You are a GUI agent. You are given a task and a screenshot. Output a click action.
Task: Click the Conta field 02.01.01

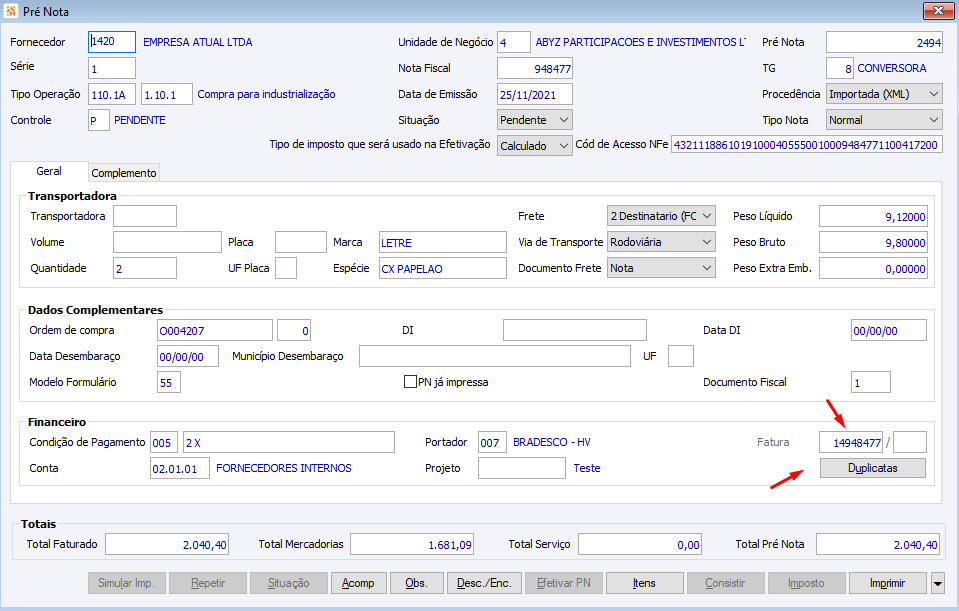coord(180,468)
